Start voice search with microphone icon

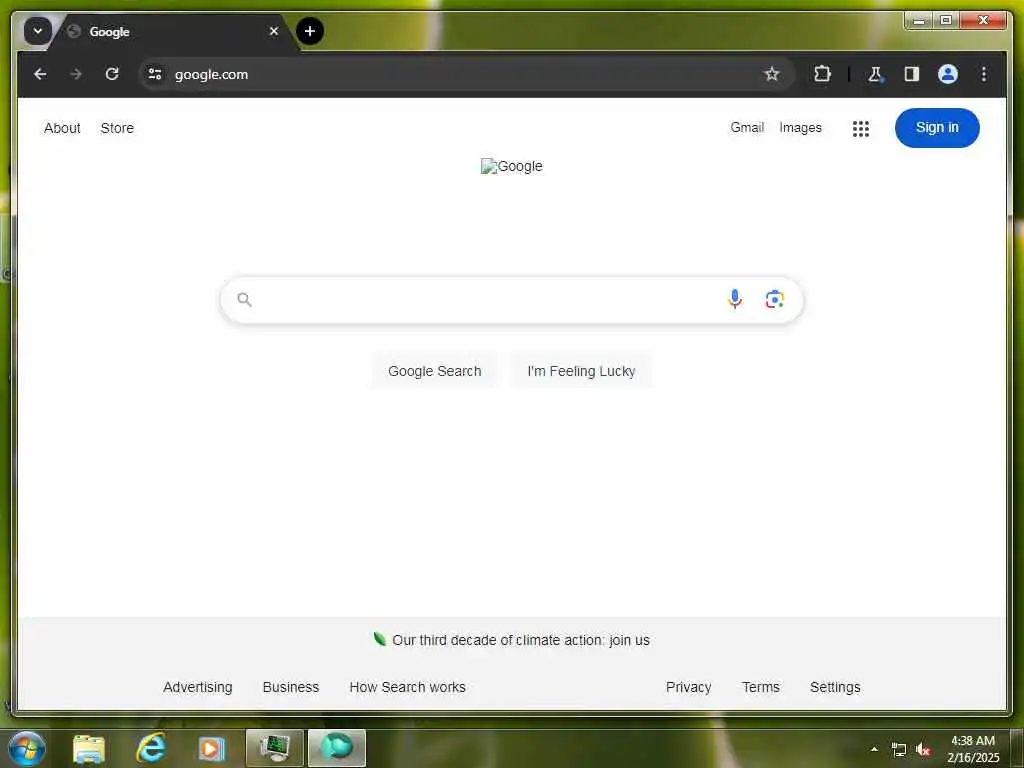[x=735, y=299]
